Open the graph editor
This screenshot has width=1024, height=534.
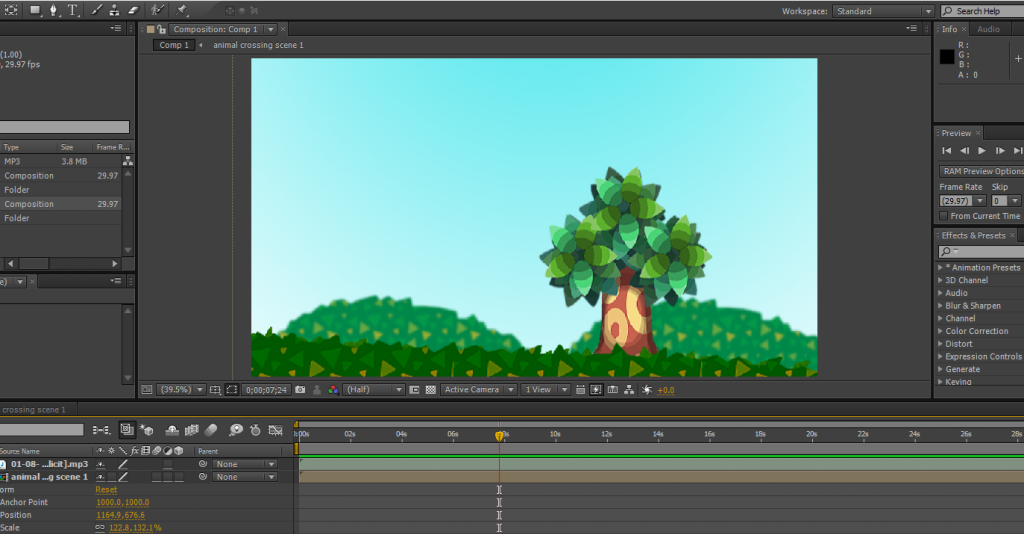(x=276, y=430)
